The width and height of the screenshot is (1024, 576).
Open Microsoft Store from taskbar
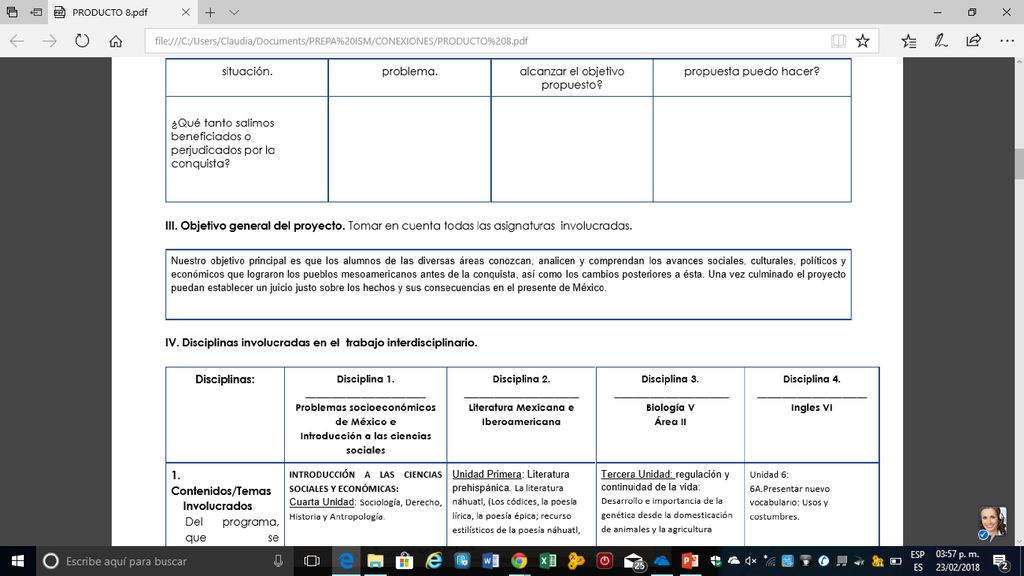click(x=404, y=561)
